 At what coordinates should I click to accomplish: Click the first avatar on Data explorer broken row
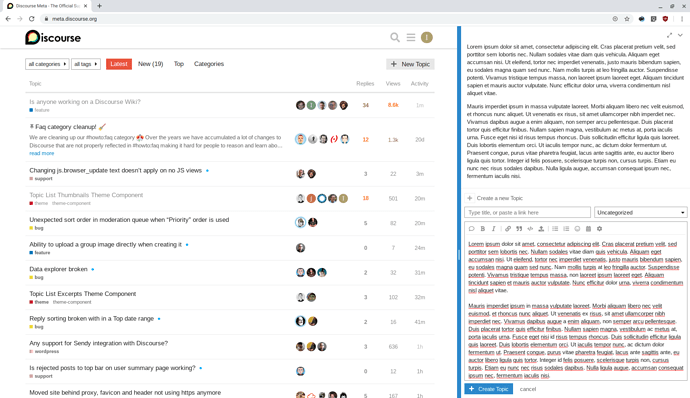tap(301, 273)
